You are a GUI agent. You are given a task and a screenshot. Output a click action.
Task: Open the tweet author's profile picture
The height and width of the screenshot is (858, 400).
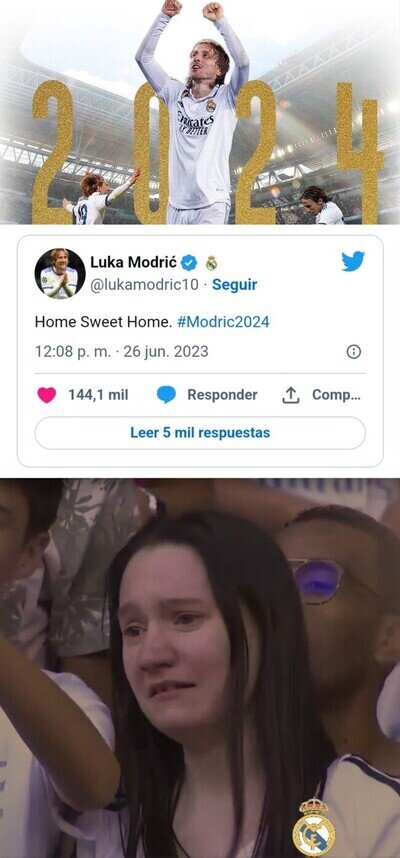click(x=60, y=274)
